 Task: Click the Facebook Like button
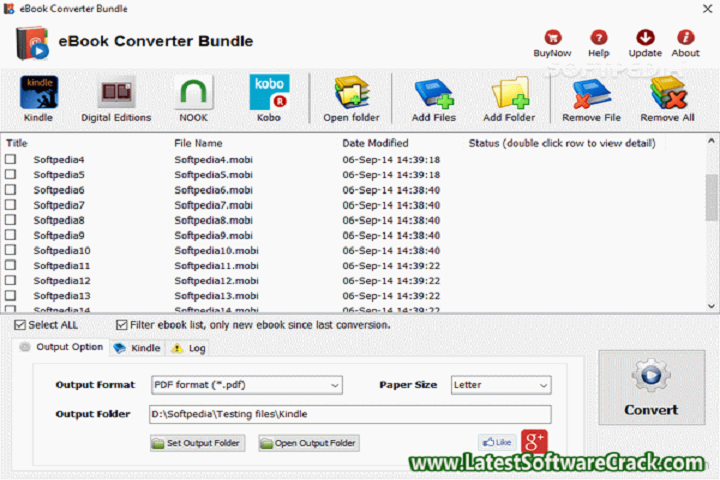(x=497, y=442)
